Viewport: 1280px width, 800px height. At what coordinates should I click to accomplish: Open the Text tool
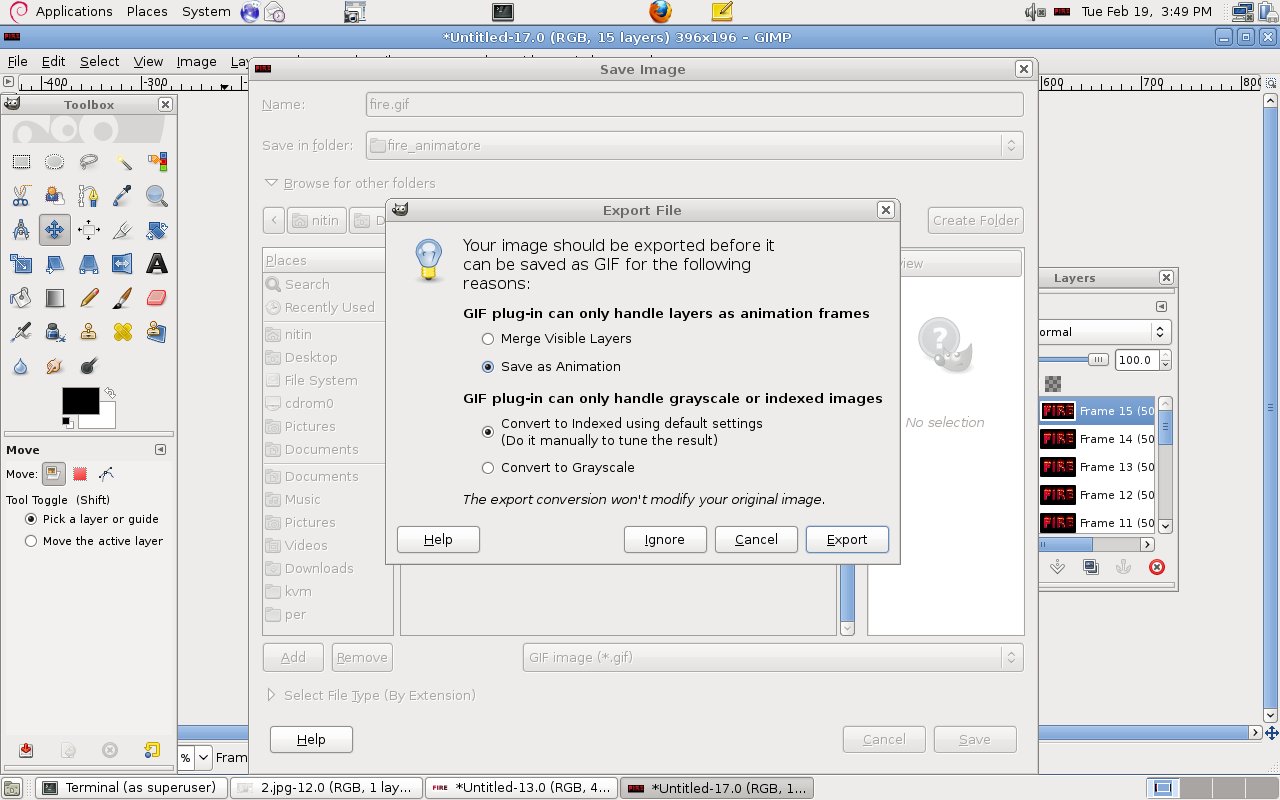click(156, 263)
